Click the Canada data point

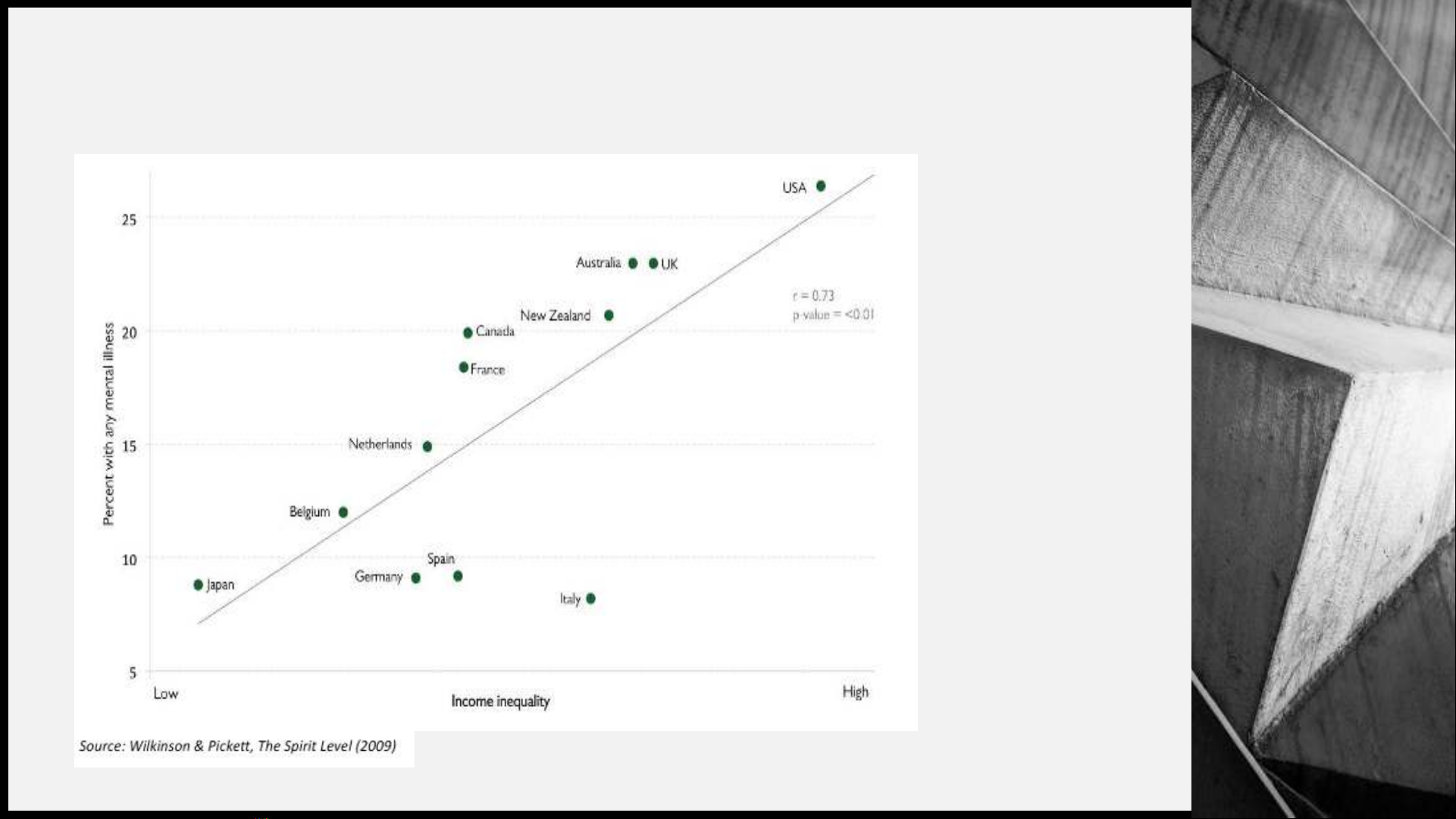point(468,333)
